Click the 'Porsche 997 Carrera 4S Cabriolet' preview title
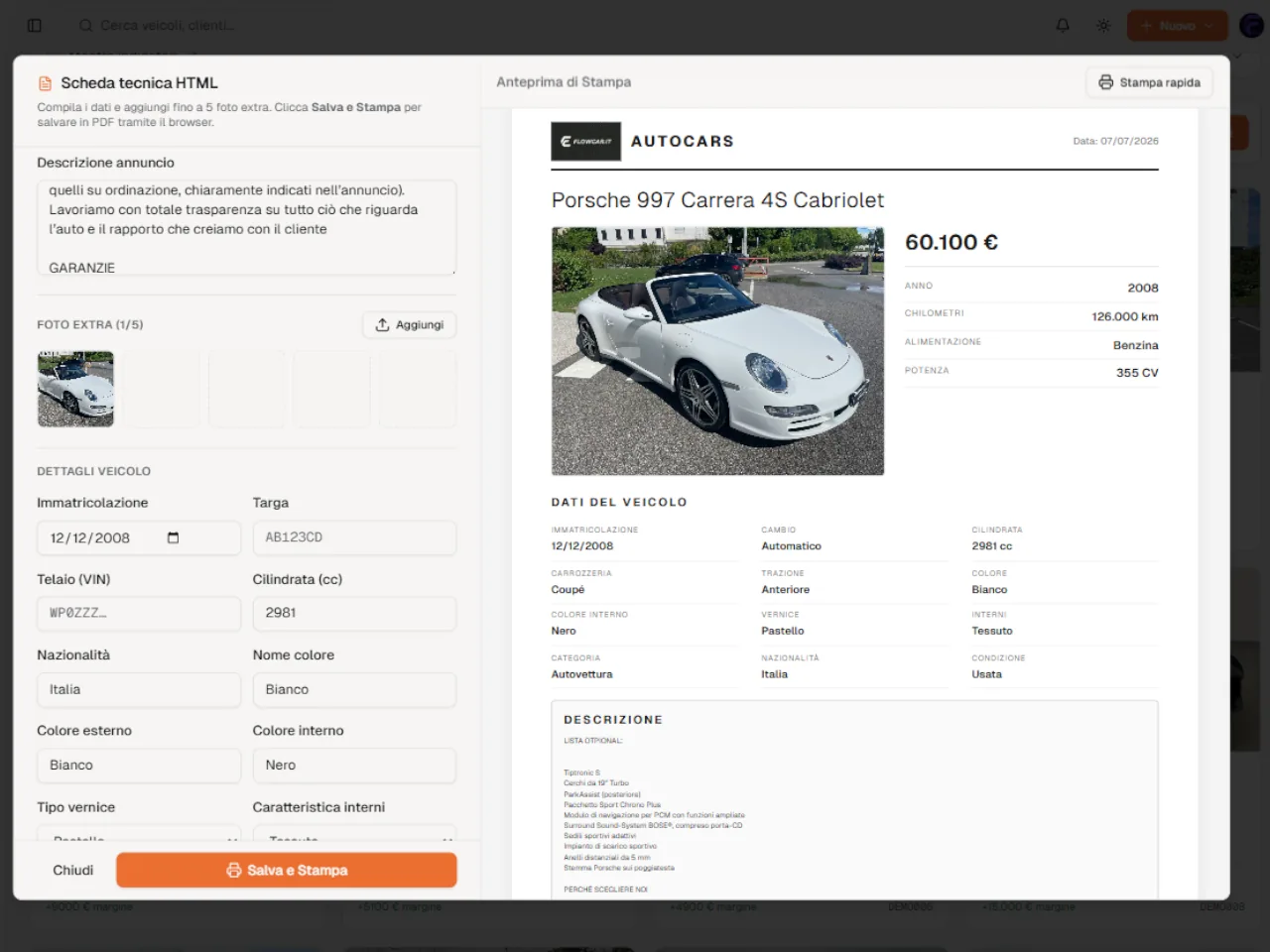 click(x=717, y=200)
